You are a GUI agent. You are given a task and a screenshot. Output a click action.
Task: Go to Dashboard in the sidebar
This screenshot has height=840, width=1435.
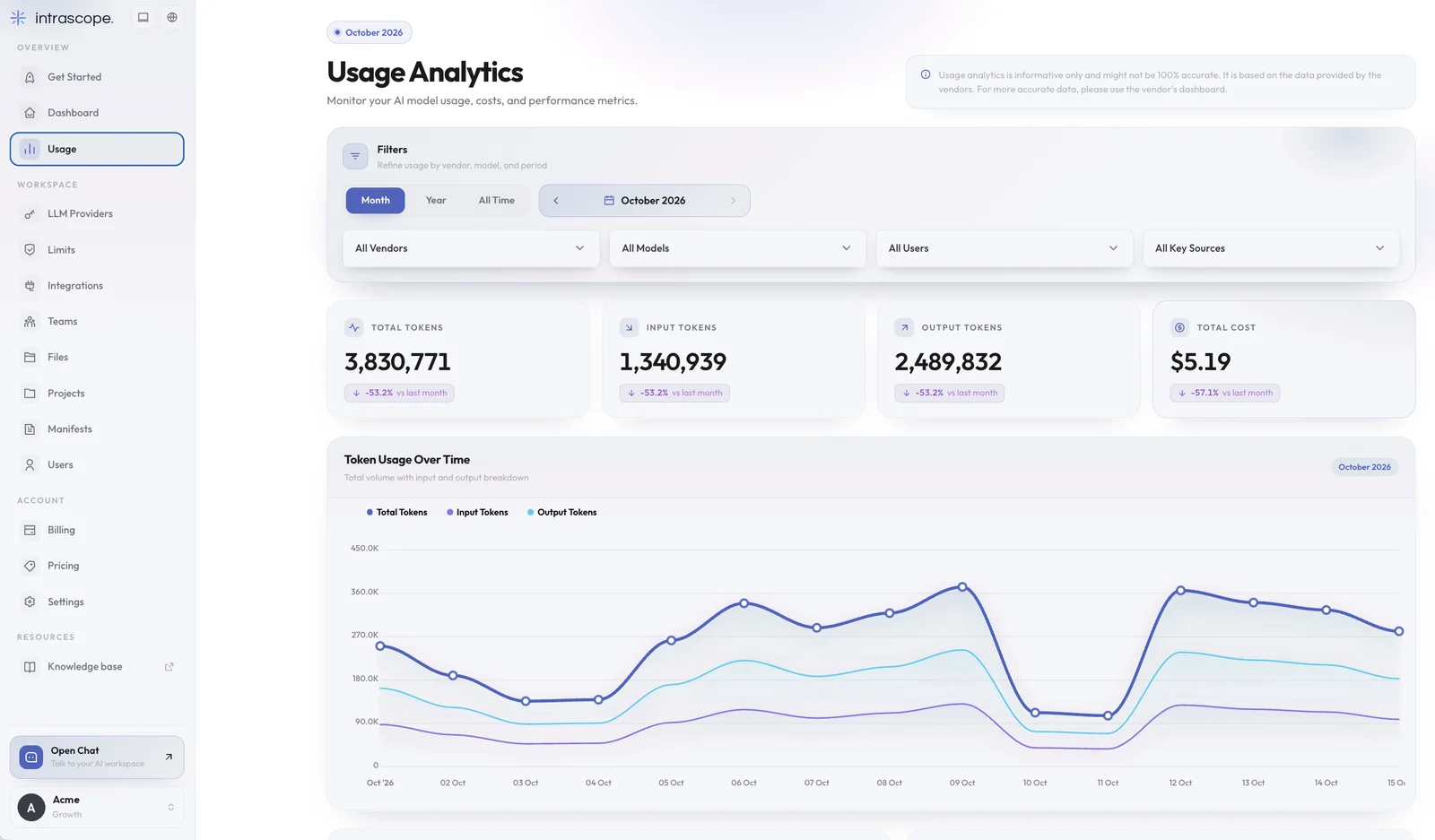[97, 113]
